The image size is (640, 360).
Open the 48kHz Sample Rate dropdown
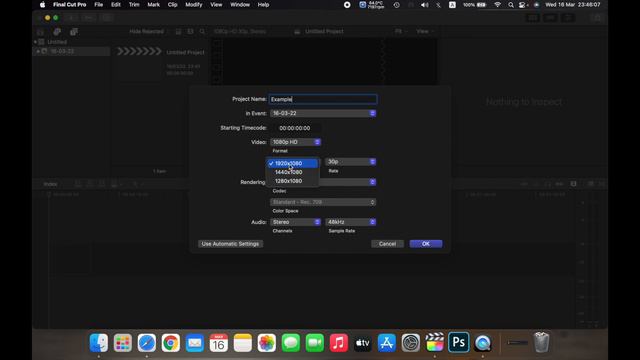tap(350, 222)
